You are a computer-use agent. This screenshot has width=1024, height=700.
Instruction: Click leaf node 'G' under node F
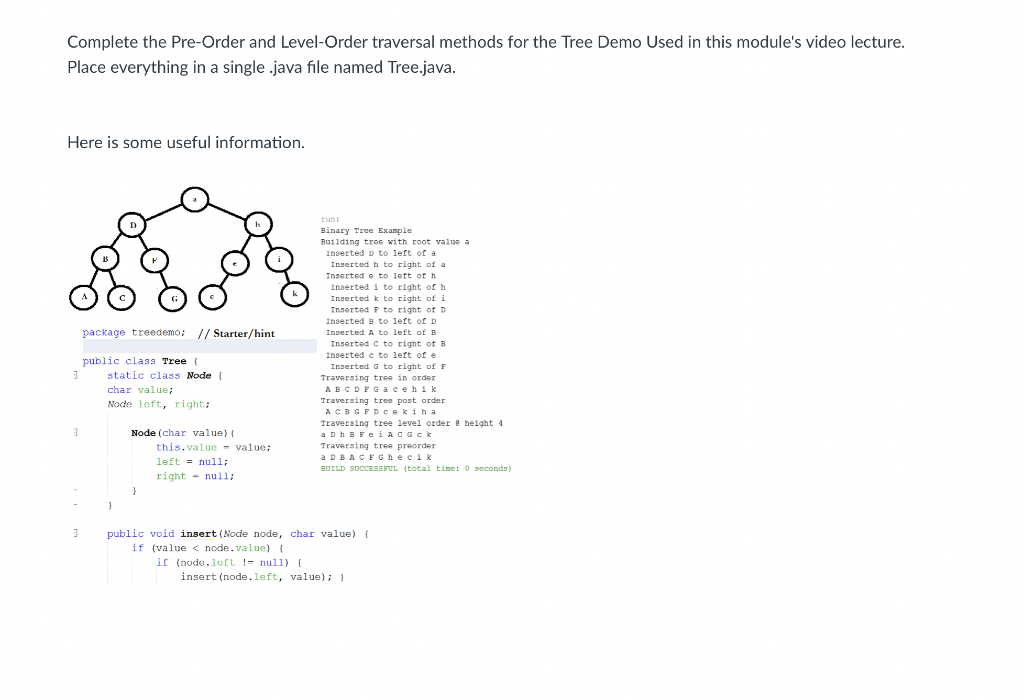click(174, 297)
